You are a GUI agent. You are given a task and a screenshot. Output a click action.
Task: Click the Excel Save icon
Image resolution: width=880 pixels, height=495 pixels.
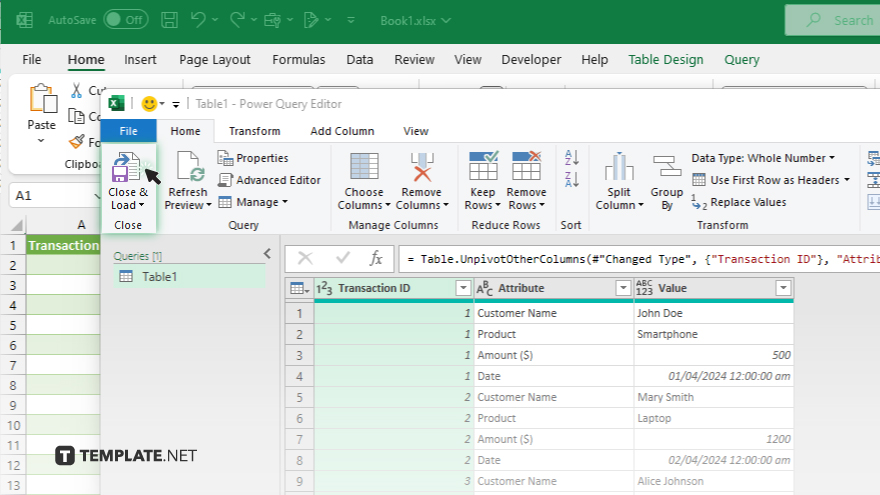click(x=169, y=20)
